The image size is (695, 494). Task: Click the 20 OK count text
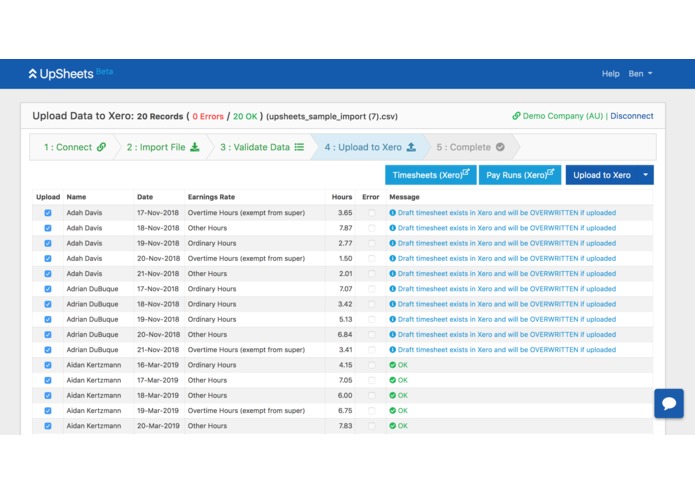[245, 117]
